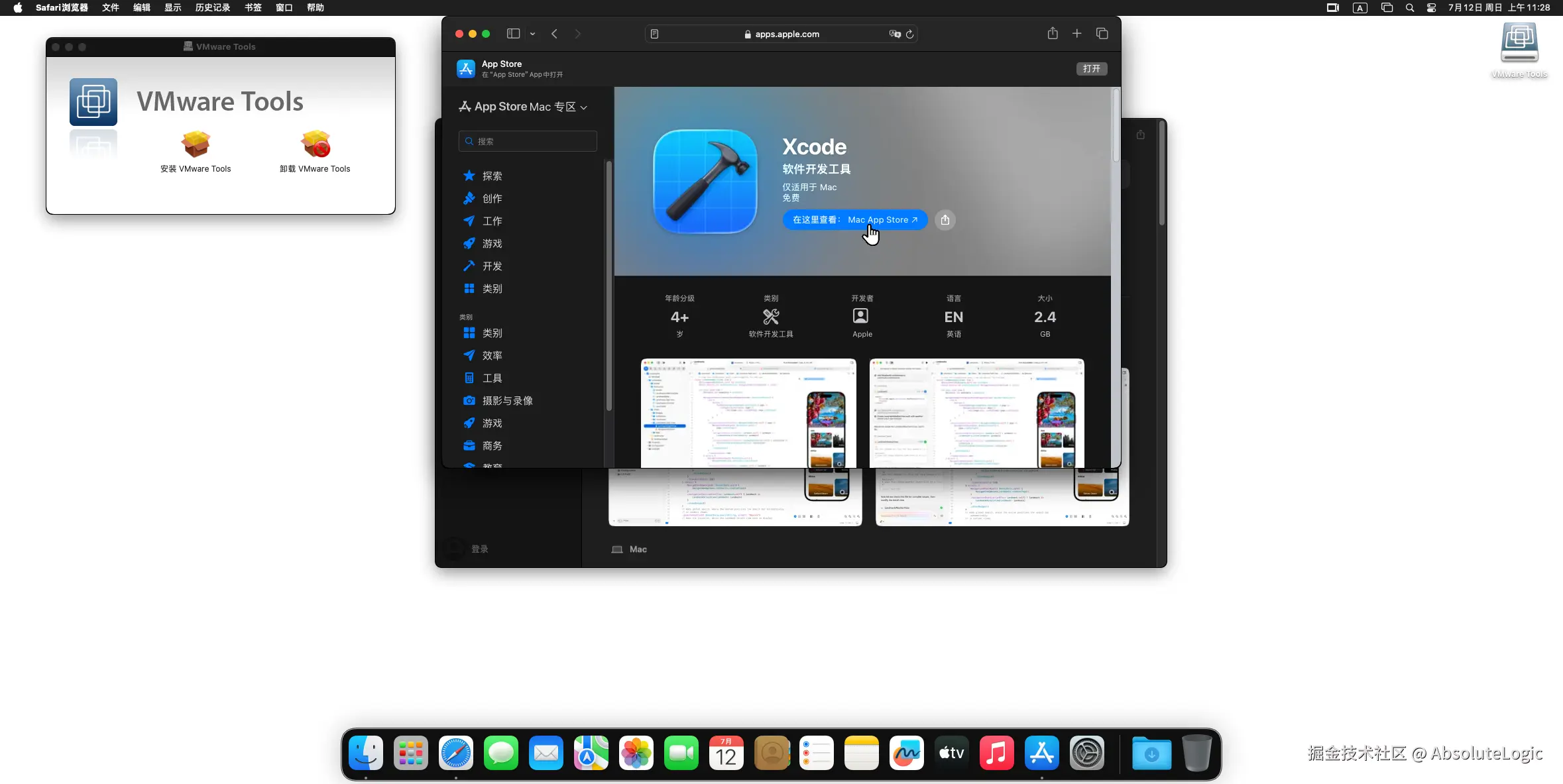Click camera icon beside 摄影与录像
The image size is (1563, 784).
click(x=469, y=400)
